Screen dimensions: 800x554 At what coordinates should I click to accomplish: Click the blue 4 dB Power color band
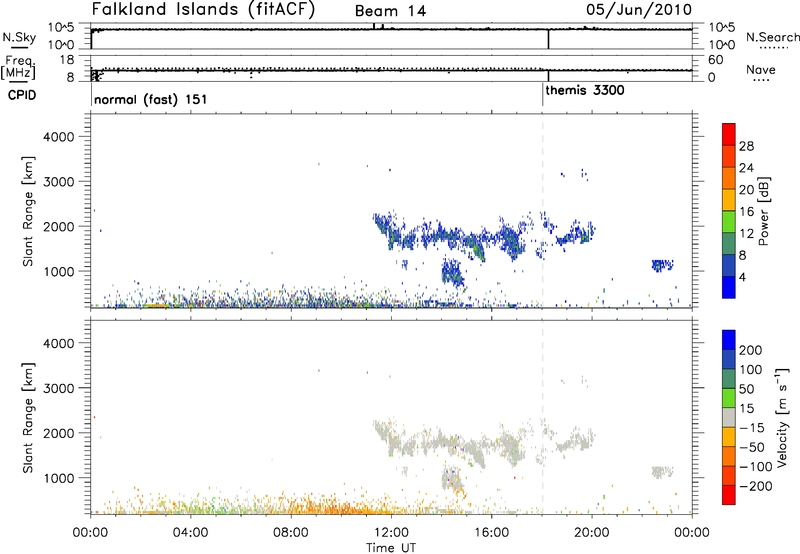click(729, 287)
